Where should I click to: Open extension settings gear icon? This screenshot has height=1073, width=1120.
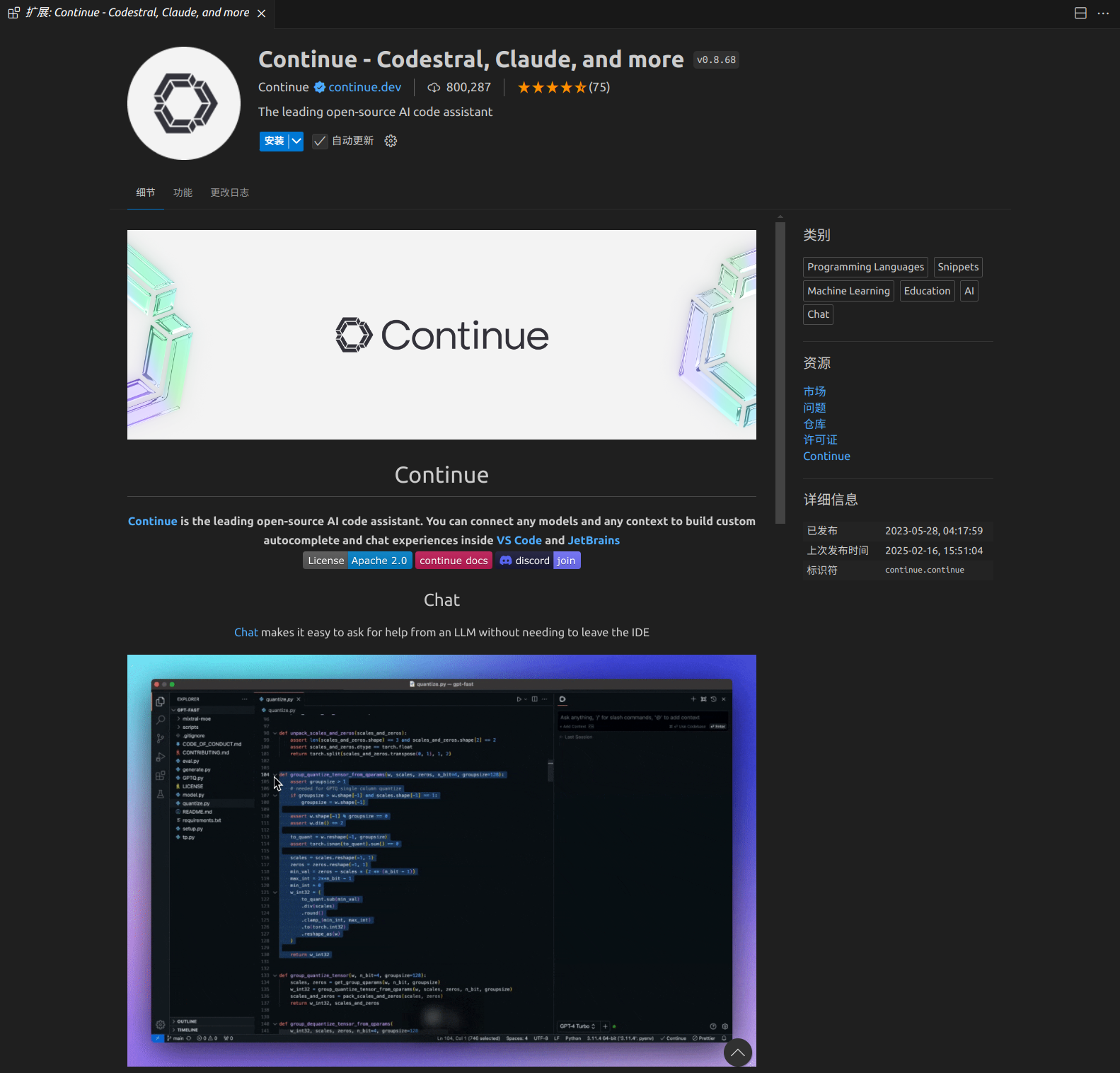pos(391,141)
